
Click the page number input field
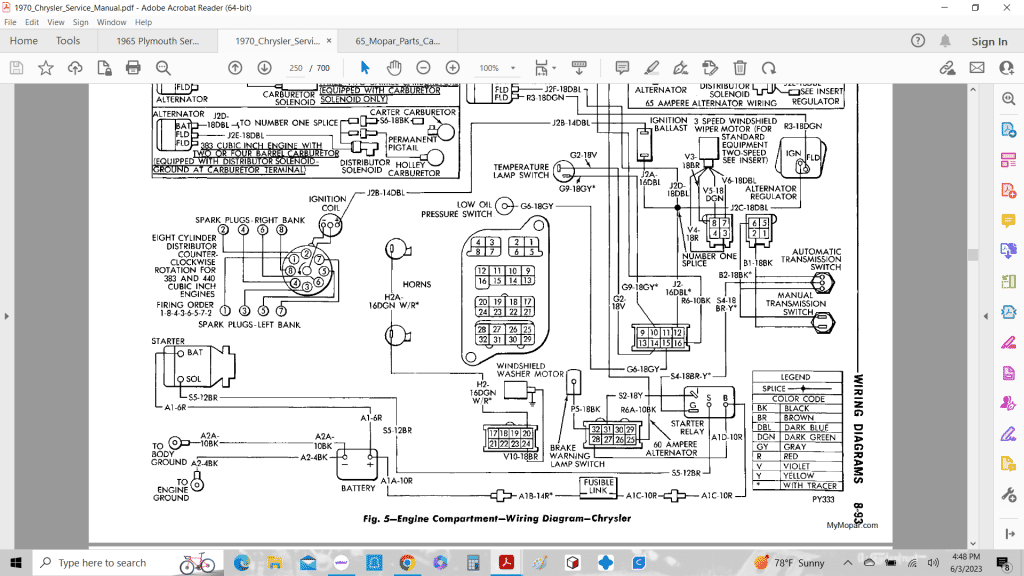[x=295, y=68]
